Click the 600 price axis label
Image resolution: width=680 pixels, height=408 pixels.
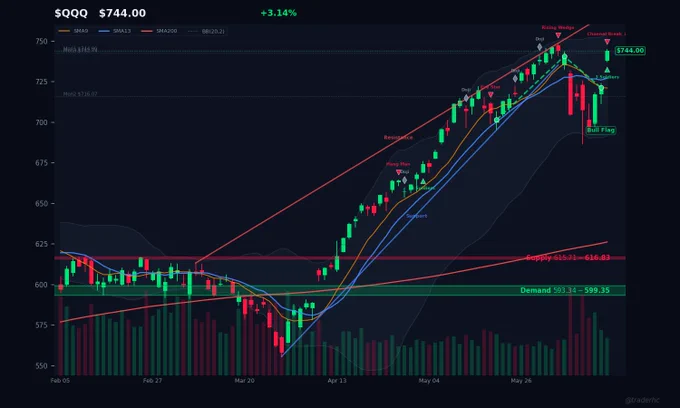(42, 285)
